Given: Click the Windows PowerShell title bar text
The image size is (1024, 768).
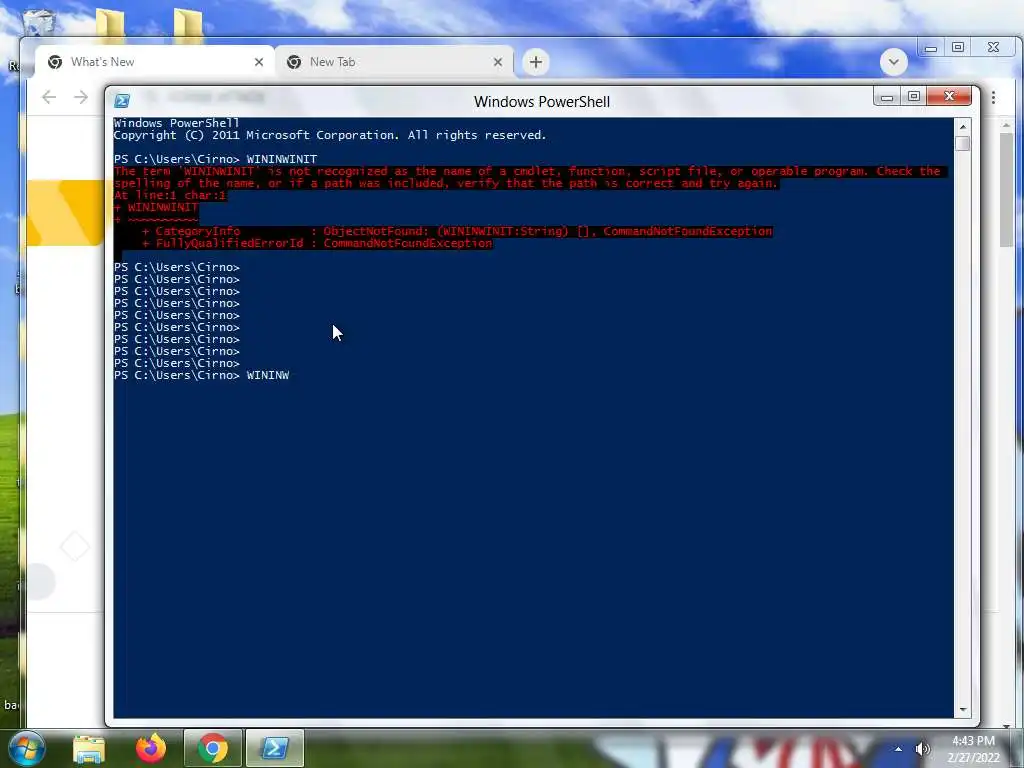Looking at the screenshot, I should pos(542,102).
